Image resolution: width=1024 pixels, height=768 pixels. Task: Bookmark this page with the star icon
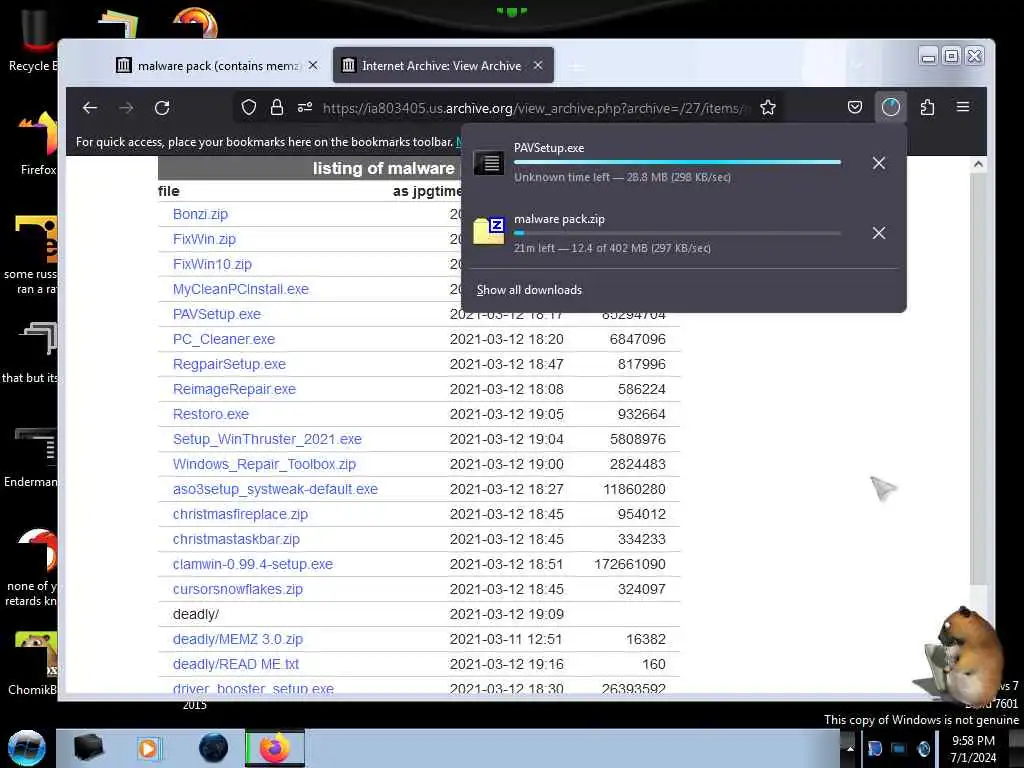pos(768,108)
